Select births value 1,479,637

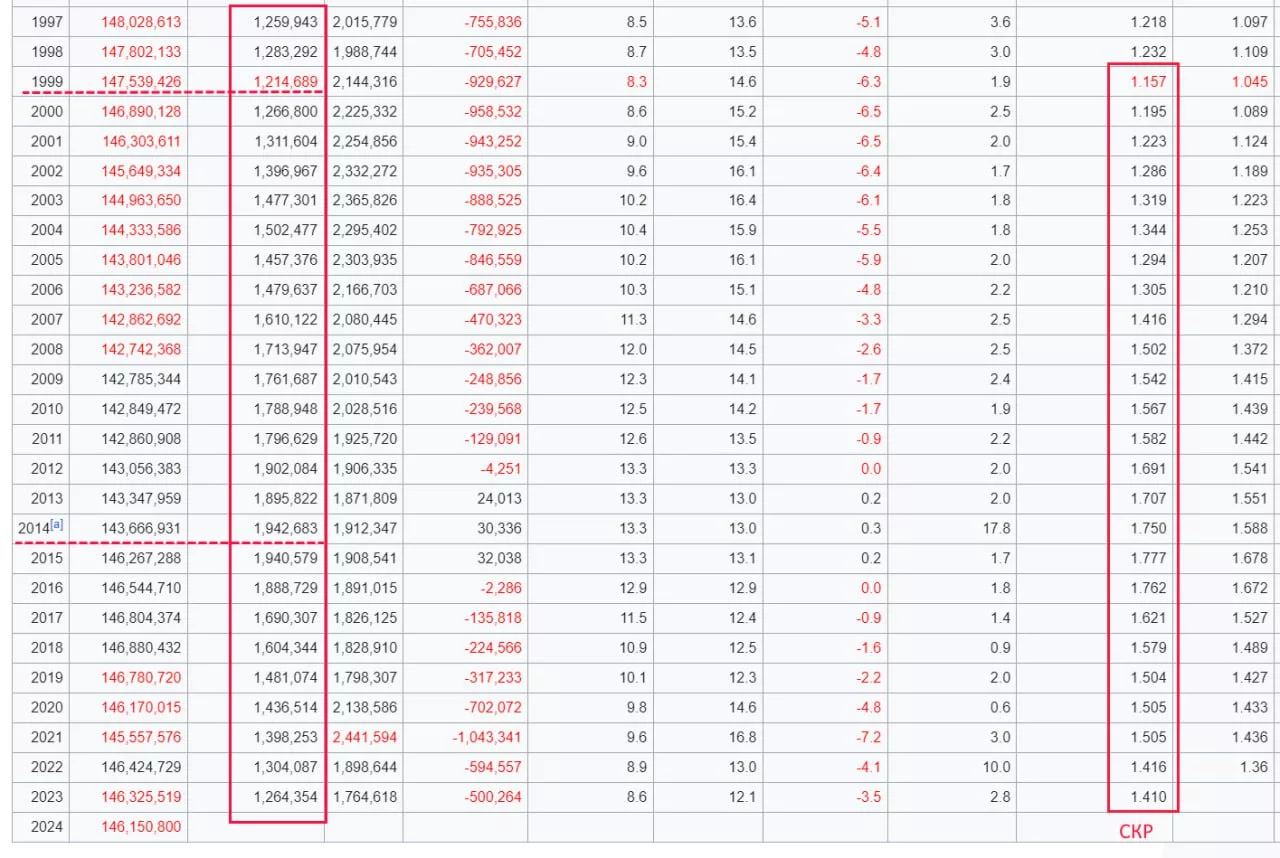tap(285, 290)
